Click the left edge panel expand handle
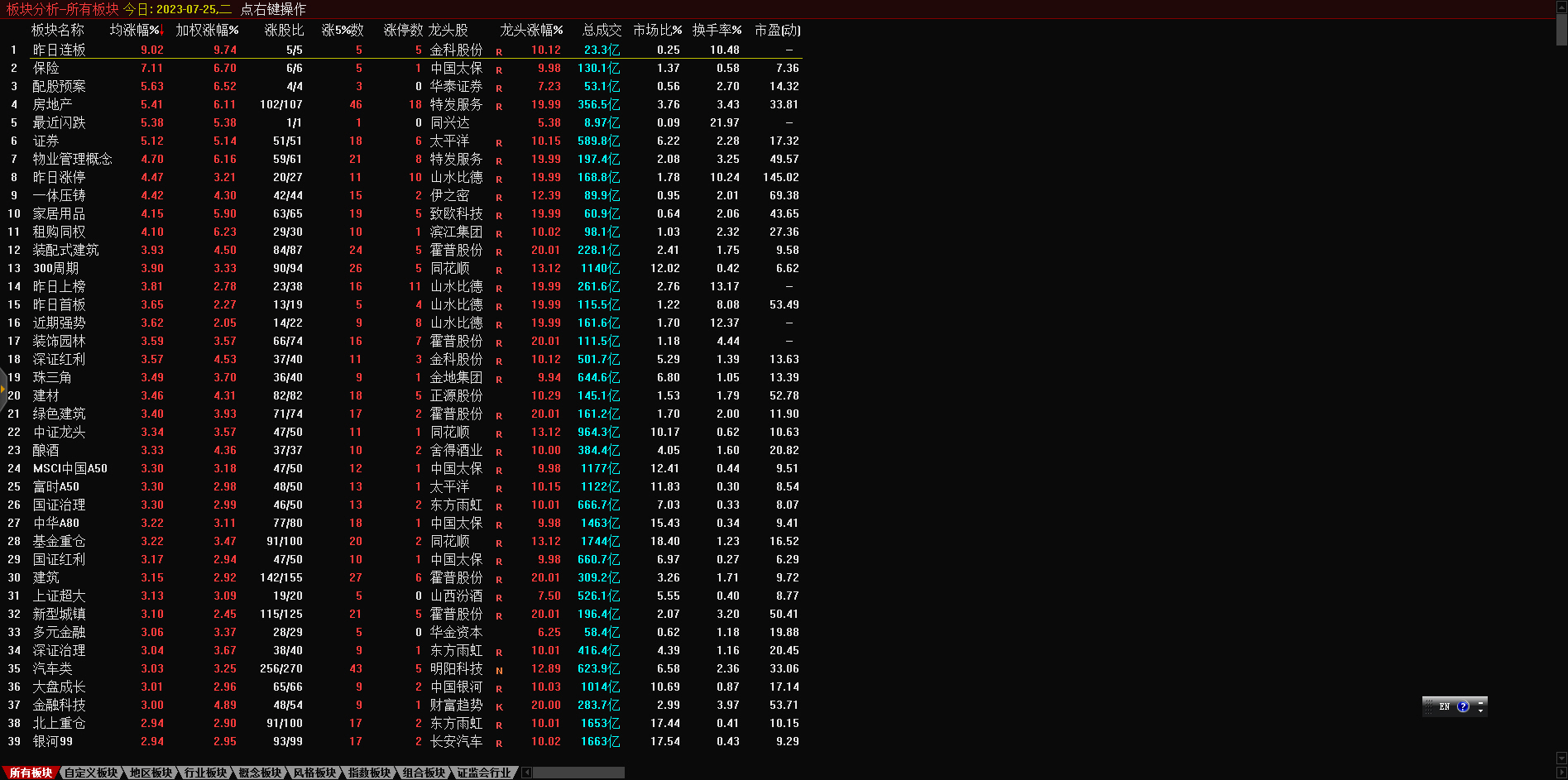The width and height of the screenshot is (1568, 780). [3, 389]
